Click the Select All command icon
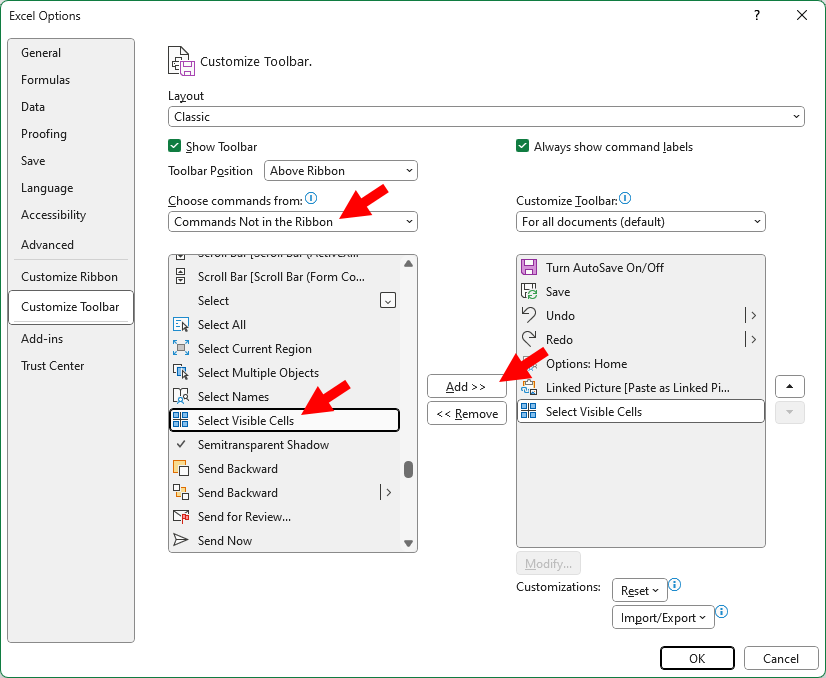Viewport: 826px width, 678px height. (181, 325)
